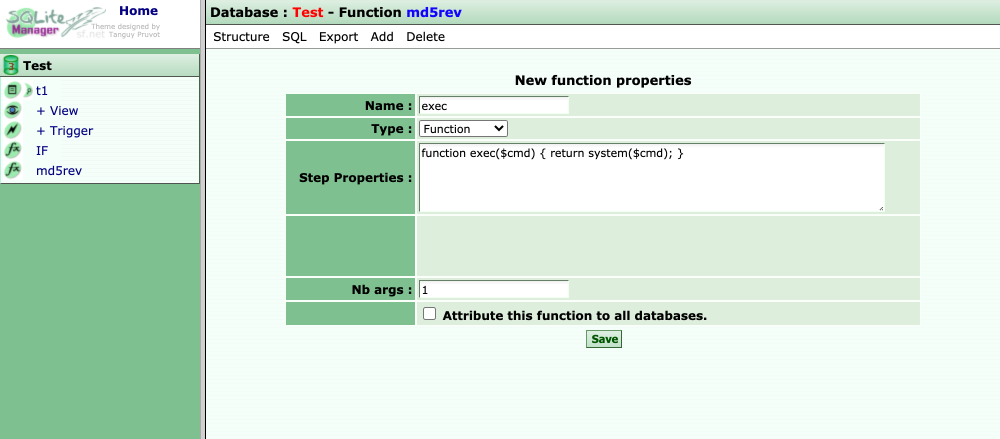Viewport: 1000px width, 439px height.
Task: Add a new View
Action: [57, 110]
